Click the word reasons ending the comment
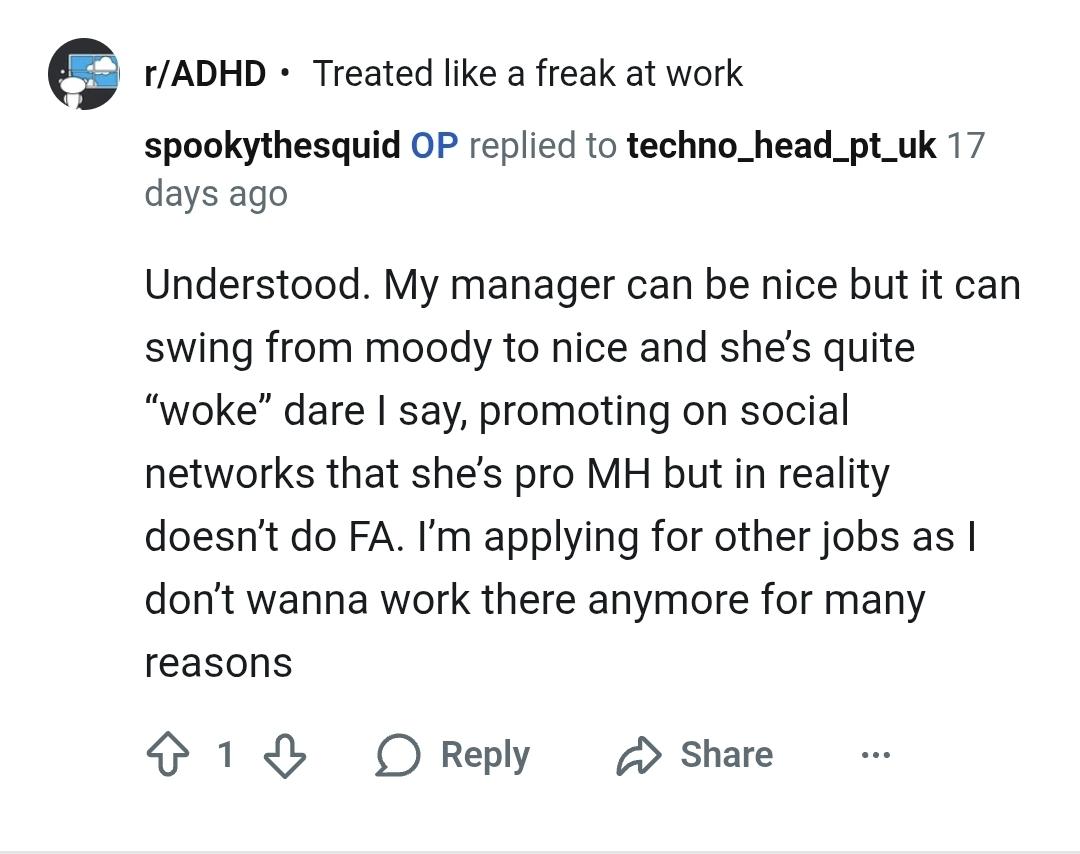The image size is (1080, 854). point(218,663)
